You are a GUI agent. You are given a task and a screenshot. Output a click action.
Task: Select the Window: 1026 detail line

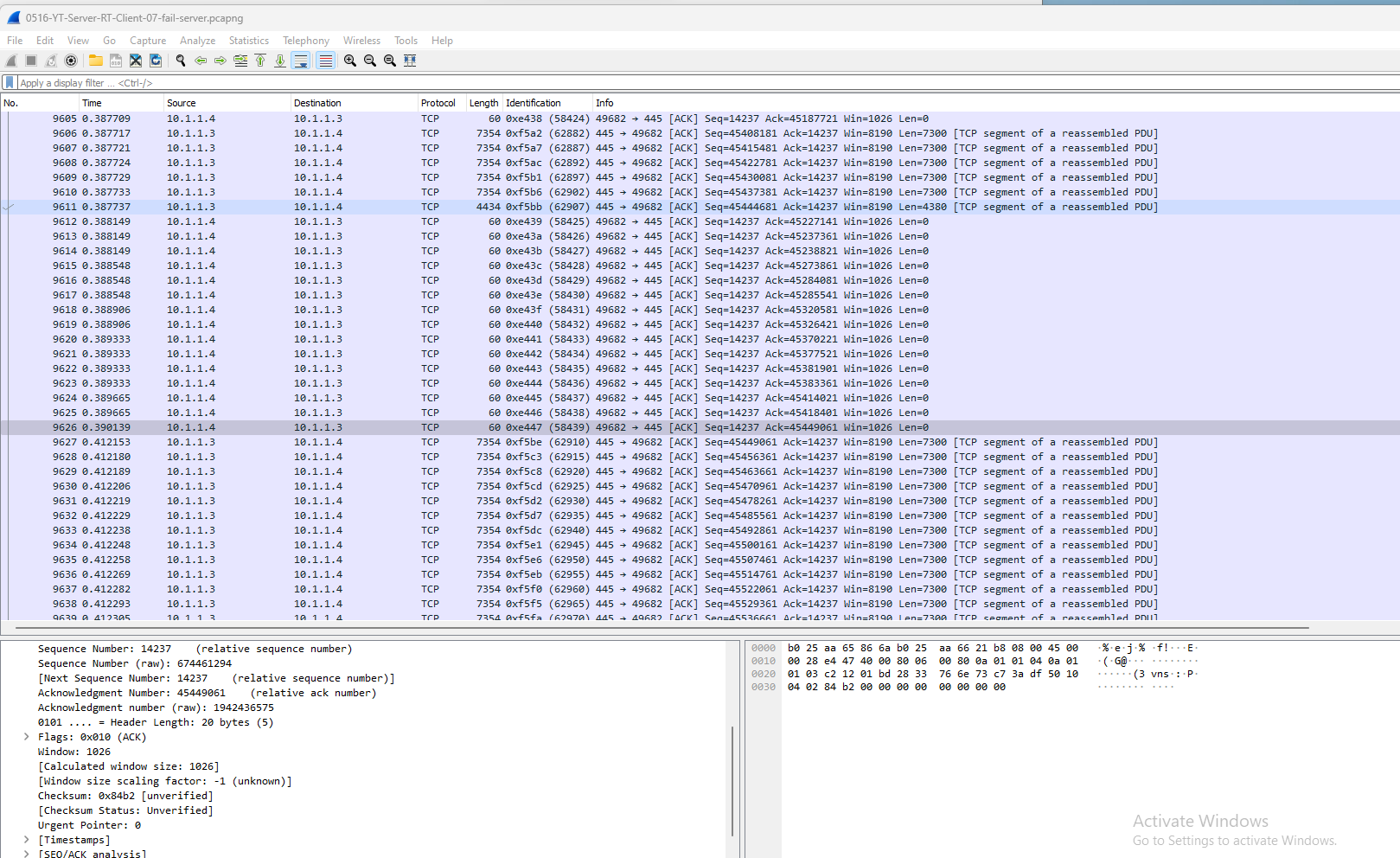pyautogui.click(x=74, y=752)
